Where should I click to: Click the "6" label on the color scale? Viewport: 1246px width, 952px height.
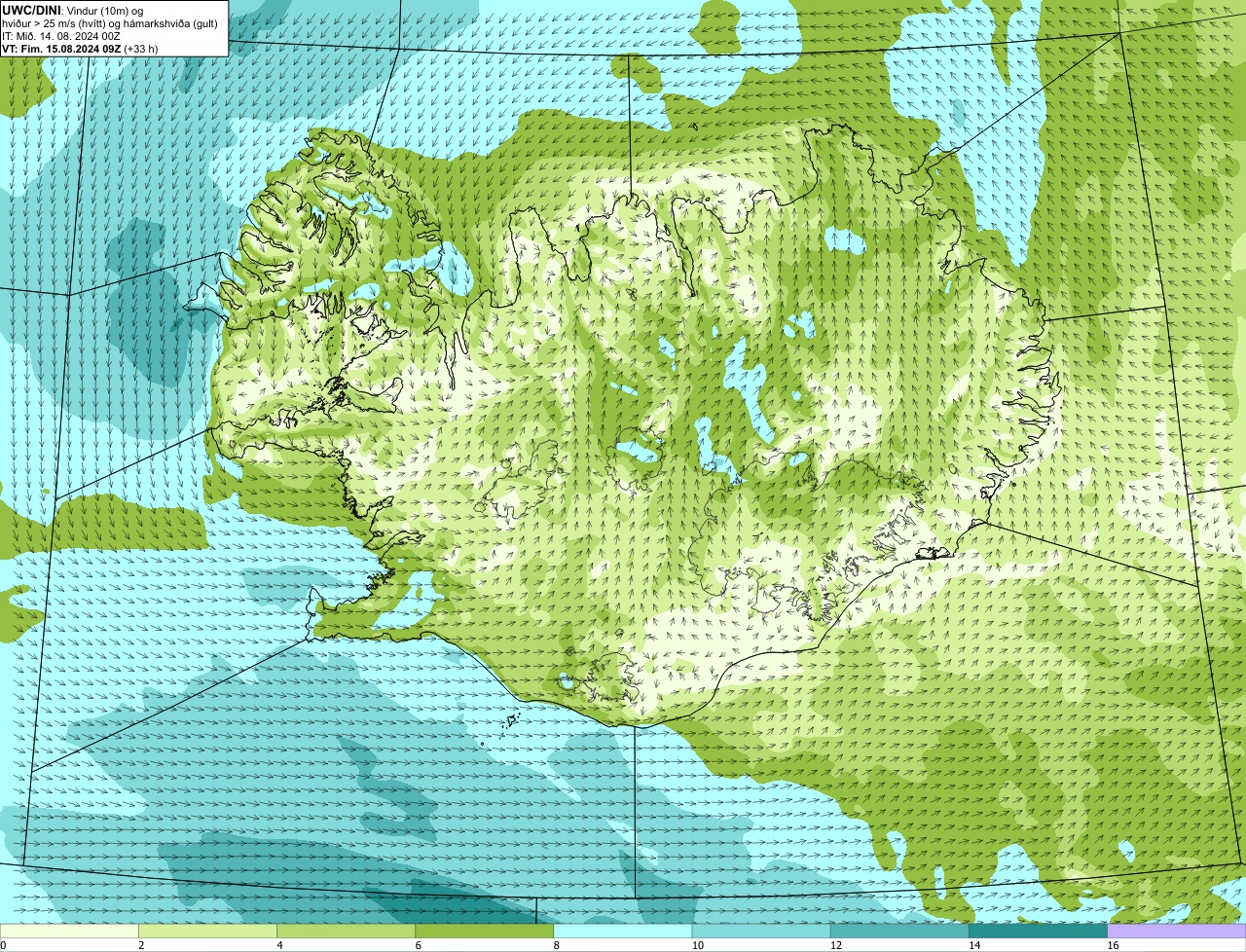pyautogui.click(x=419, y=945)
